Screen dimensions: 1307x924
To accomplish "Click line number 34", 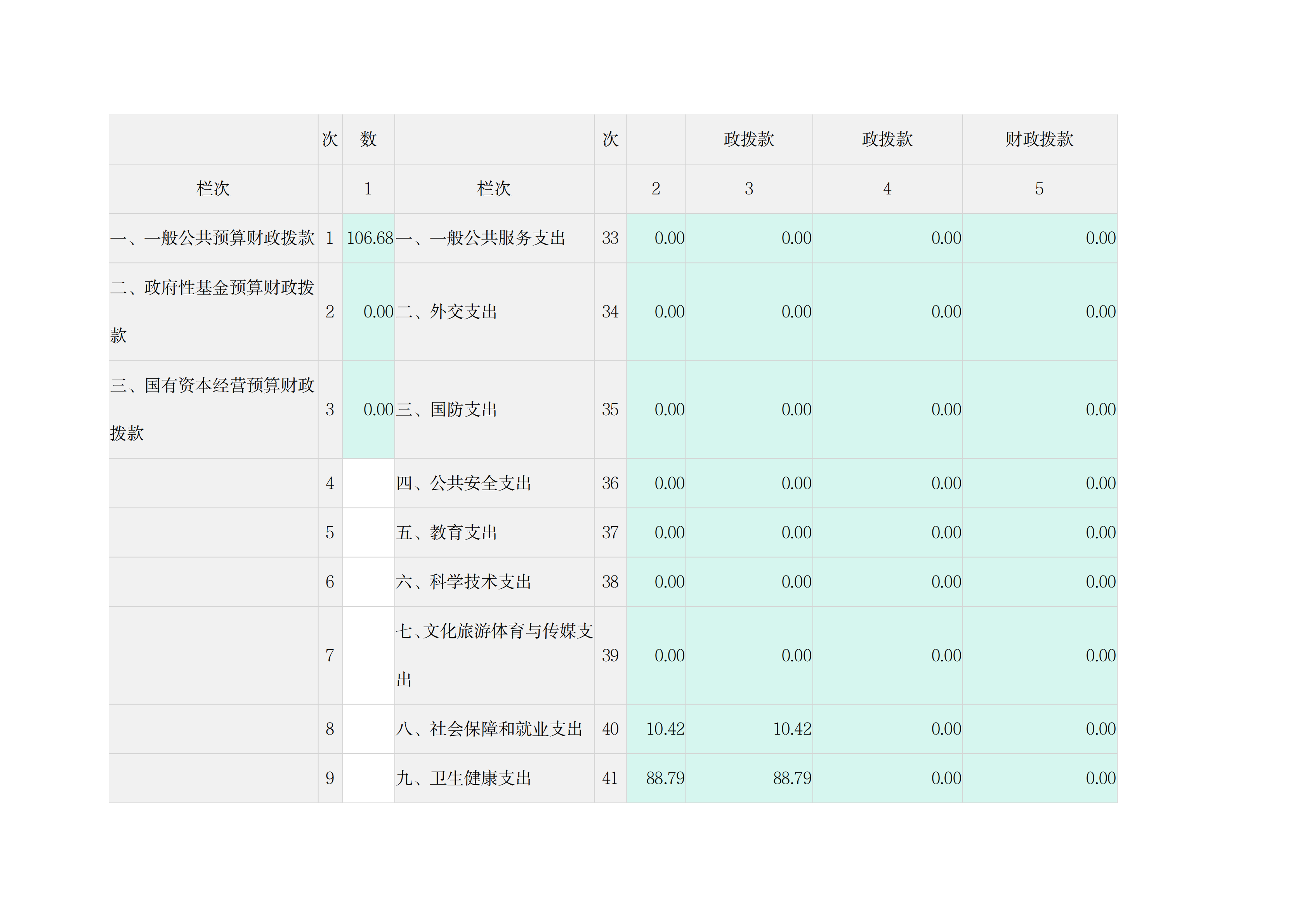I will click(610, 312).
